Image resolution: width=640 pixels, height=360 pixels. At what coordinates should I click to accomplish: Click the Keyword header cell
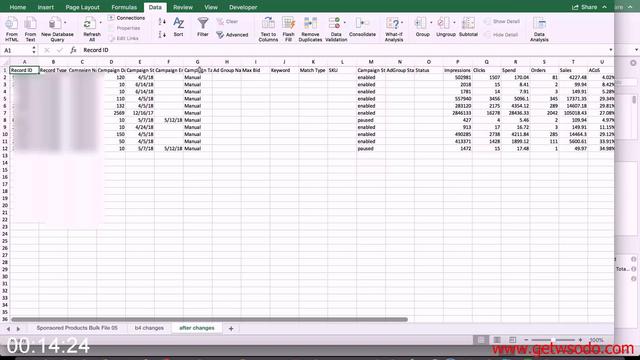coord(284,70)
